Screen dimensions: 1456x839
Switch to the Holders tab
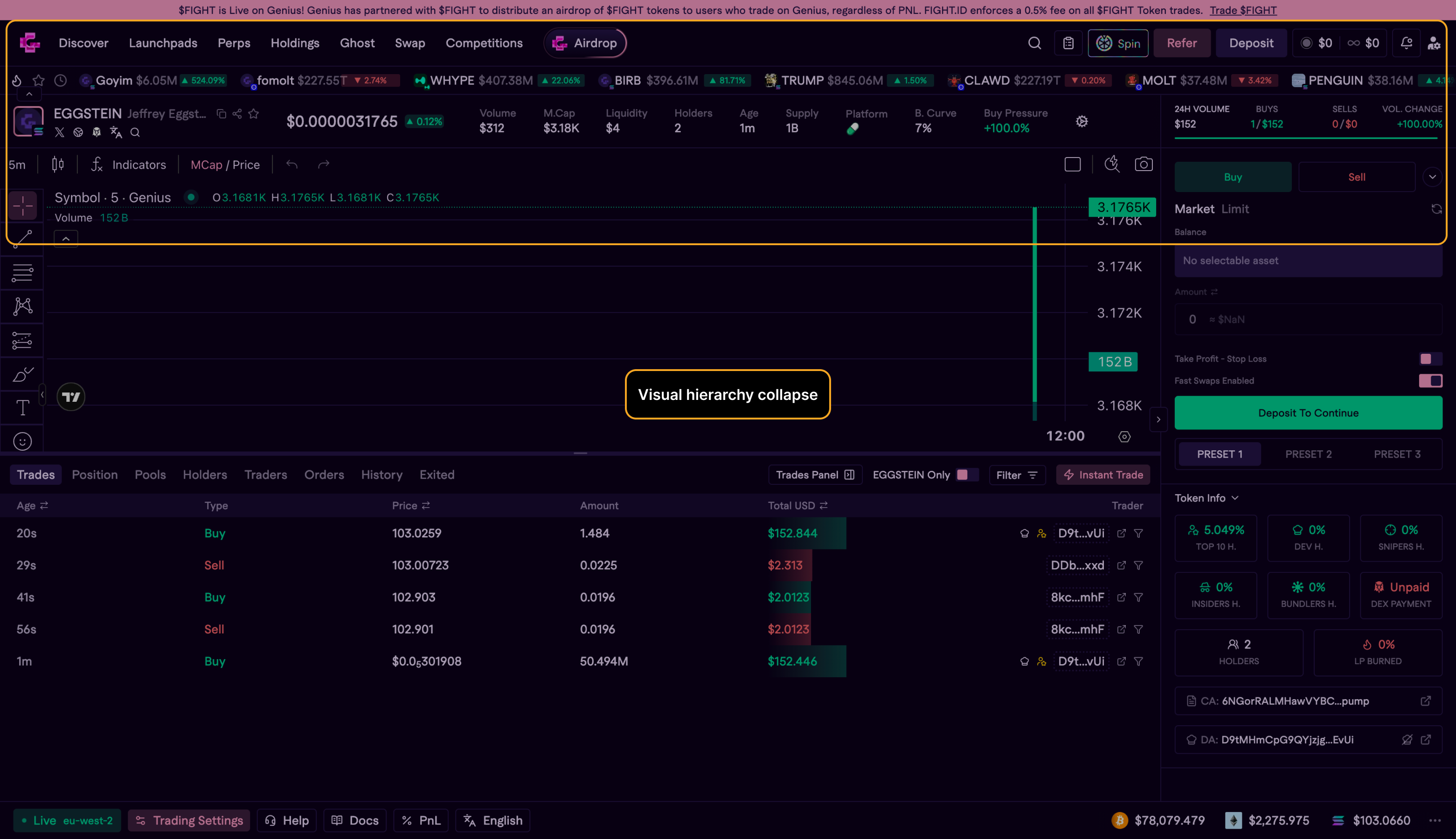point(205,475)
